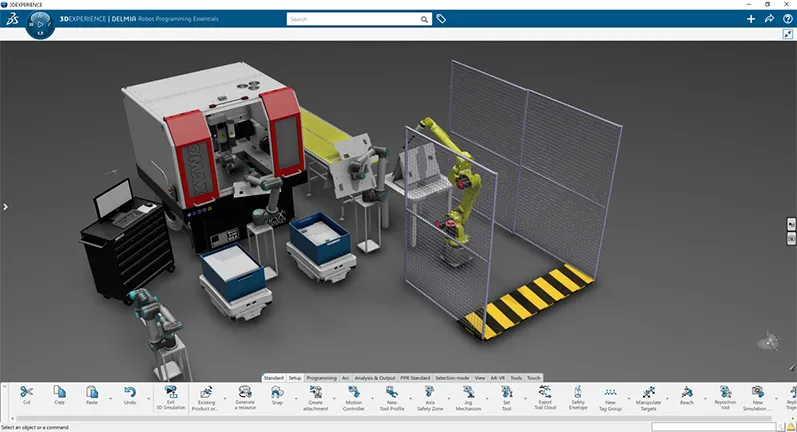Screen dimensions: 797x432
Task: Click the Reposition tool icon
Action: (725, 392)
